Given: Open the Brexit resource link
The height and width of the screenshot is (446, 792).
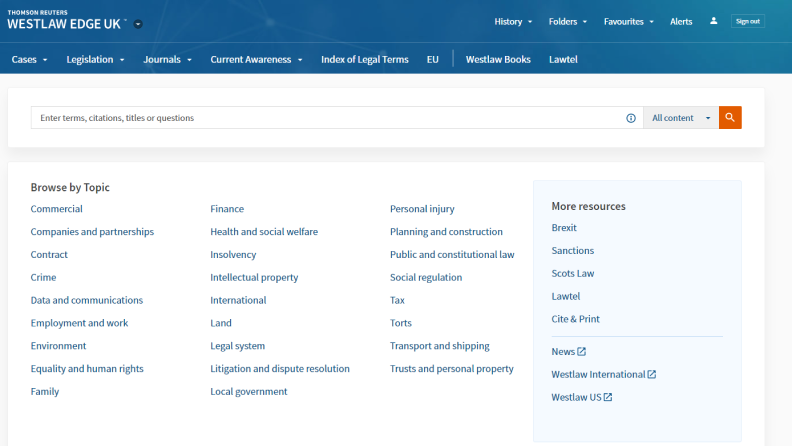Looking at the screenshot, I should point(564,228).
